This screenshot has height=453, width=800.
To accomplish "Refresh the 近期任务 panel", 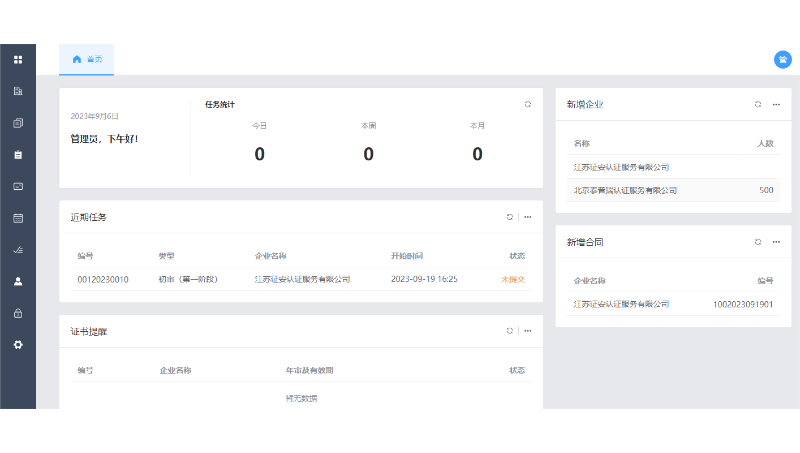I will [509, 217].
